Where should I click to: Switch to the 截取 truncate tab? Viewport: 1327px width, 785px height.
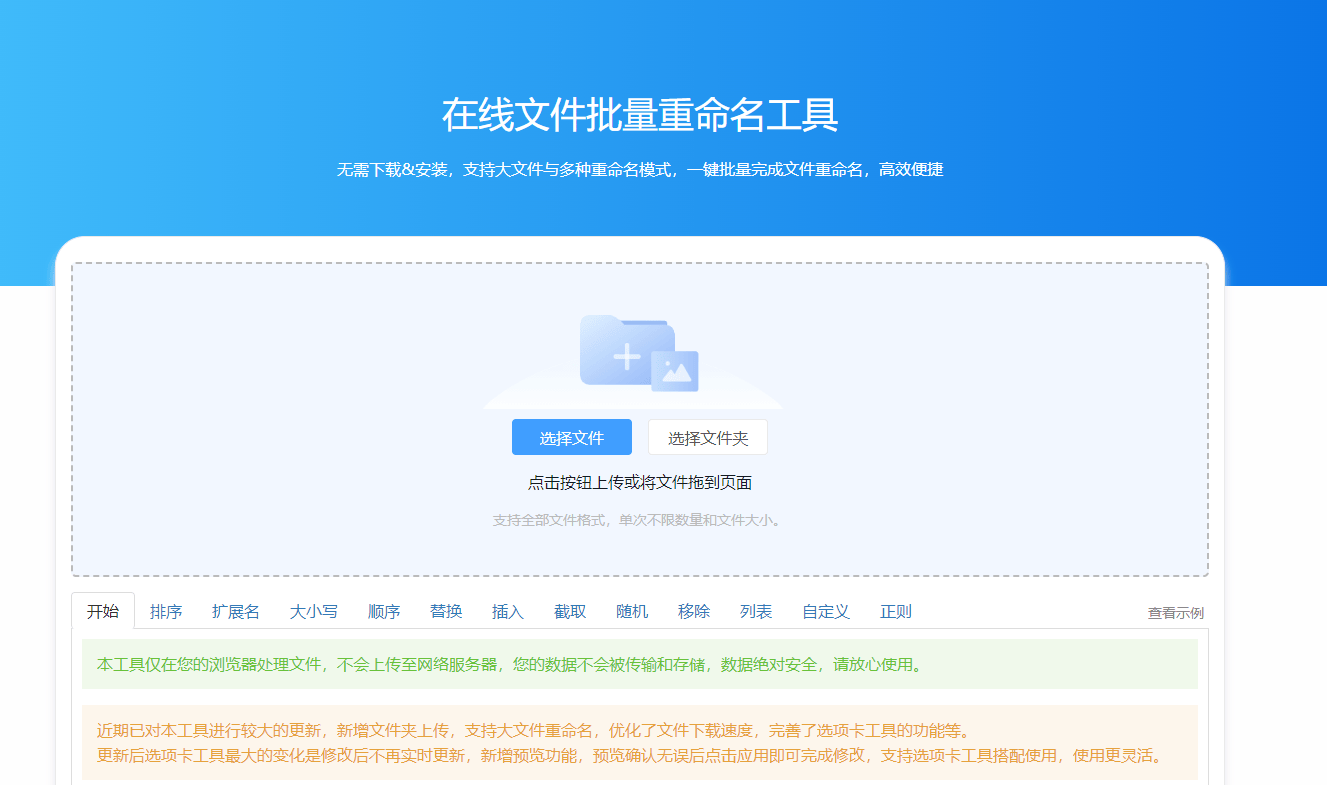569,611
